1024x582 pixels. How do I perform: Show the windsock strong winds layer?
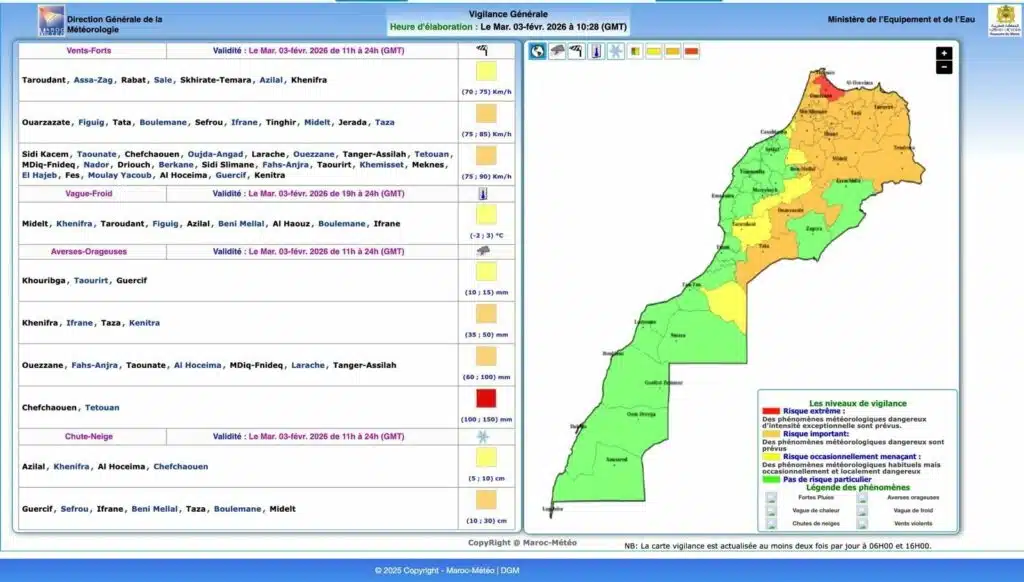click(575, 52)
